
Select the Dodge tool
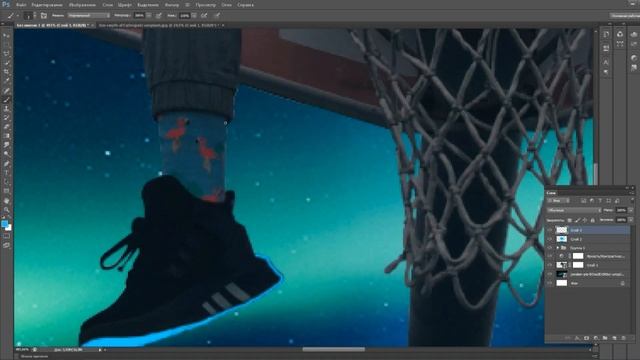7,154
